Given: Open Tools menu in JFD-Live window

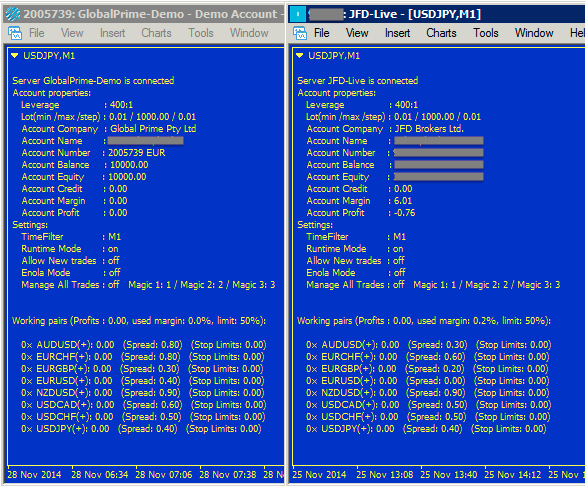Looking at the screenshot, I should tap(486, 33).
